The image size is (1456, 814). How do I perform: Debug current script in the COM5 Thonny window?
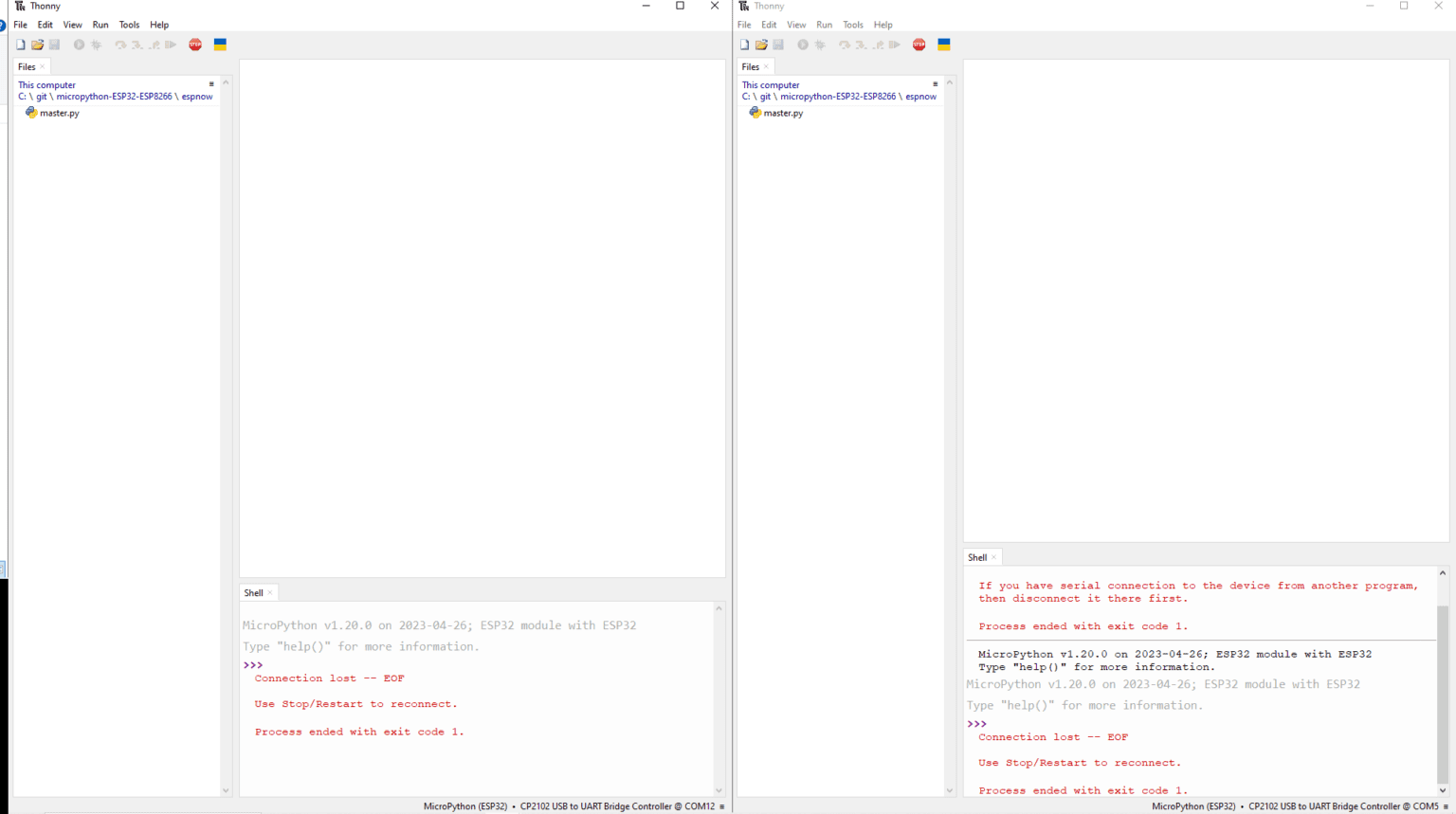pos(821,45)
